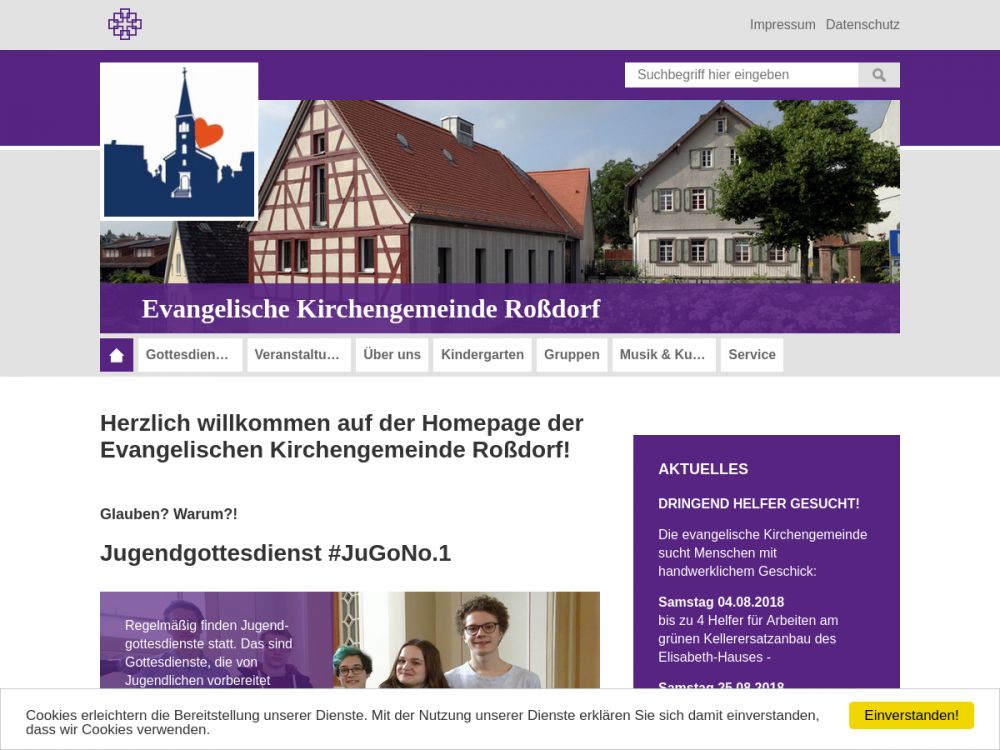The width and height of the screenshot is (1000, 750).
Task: Click the Evangelische Kirchengemeinde Roßdorf title
Action: [371, 309]
